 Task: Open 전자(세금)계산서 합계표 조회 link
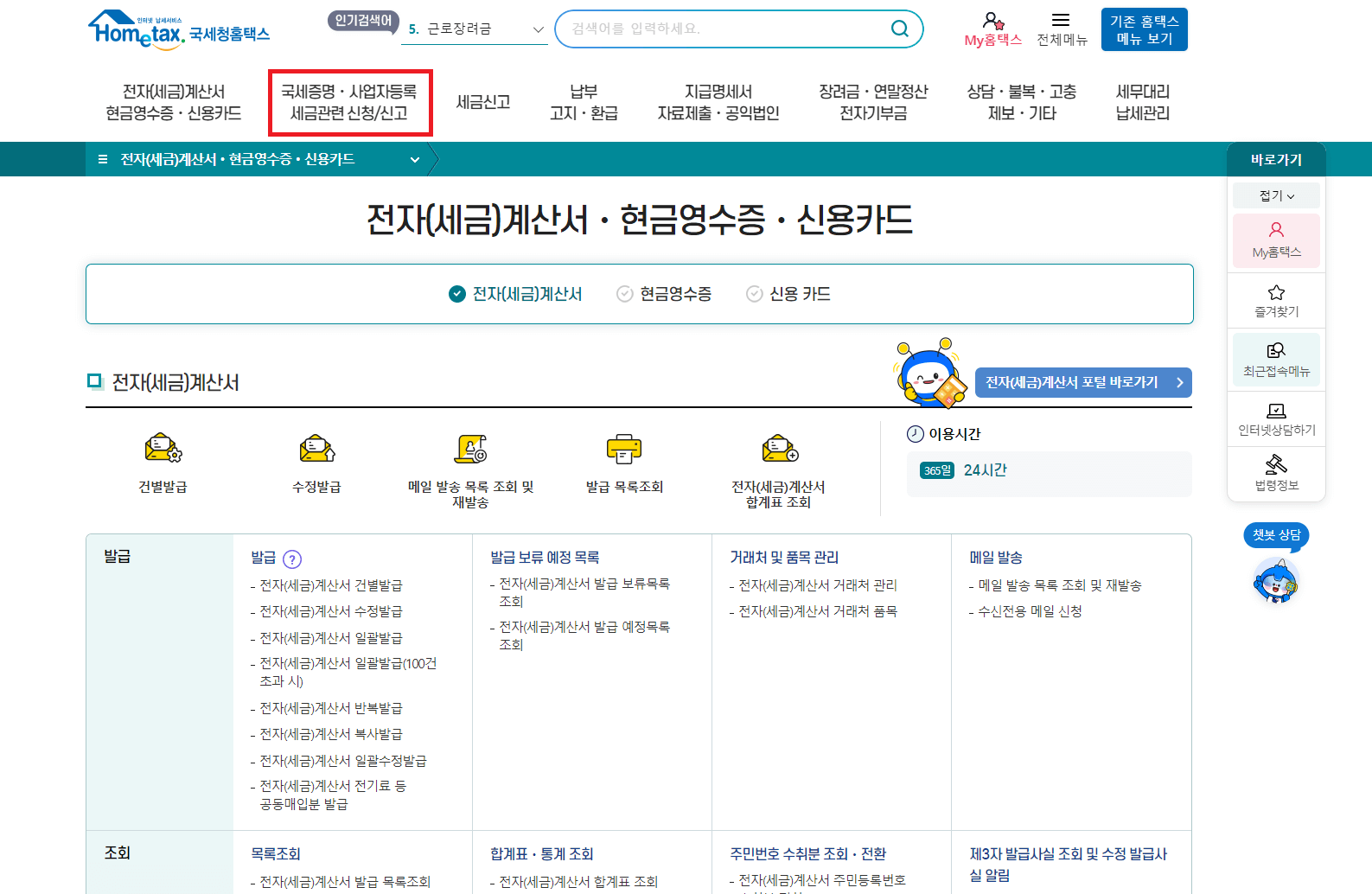click(578, 882)
